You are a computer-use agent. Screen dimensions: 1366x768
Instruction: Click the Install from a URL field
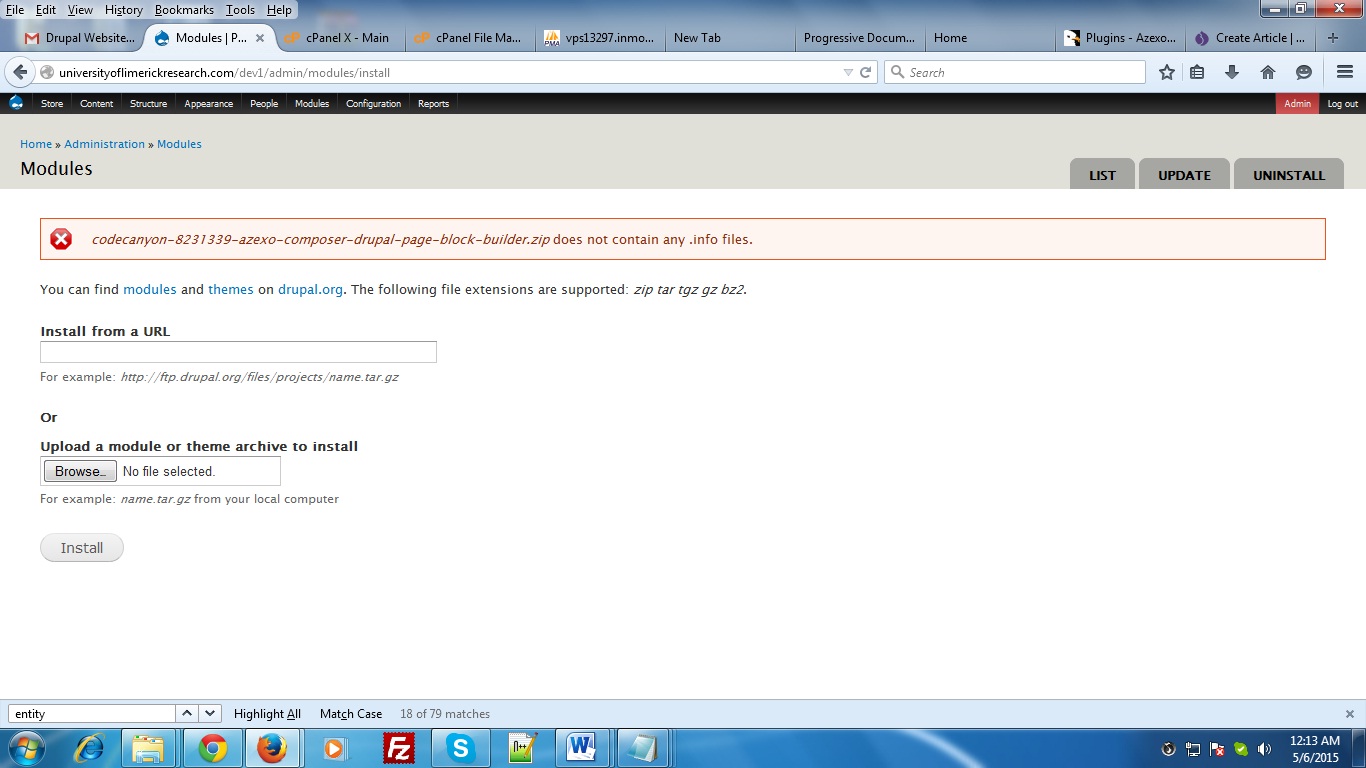pos(238,352)
